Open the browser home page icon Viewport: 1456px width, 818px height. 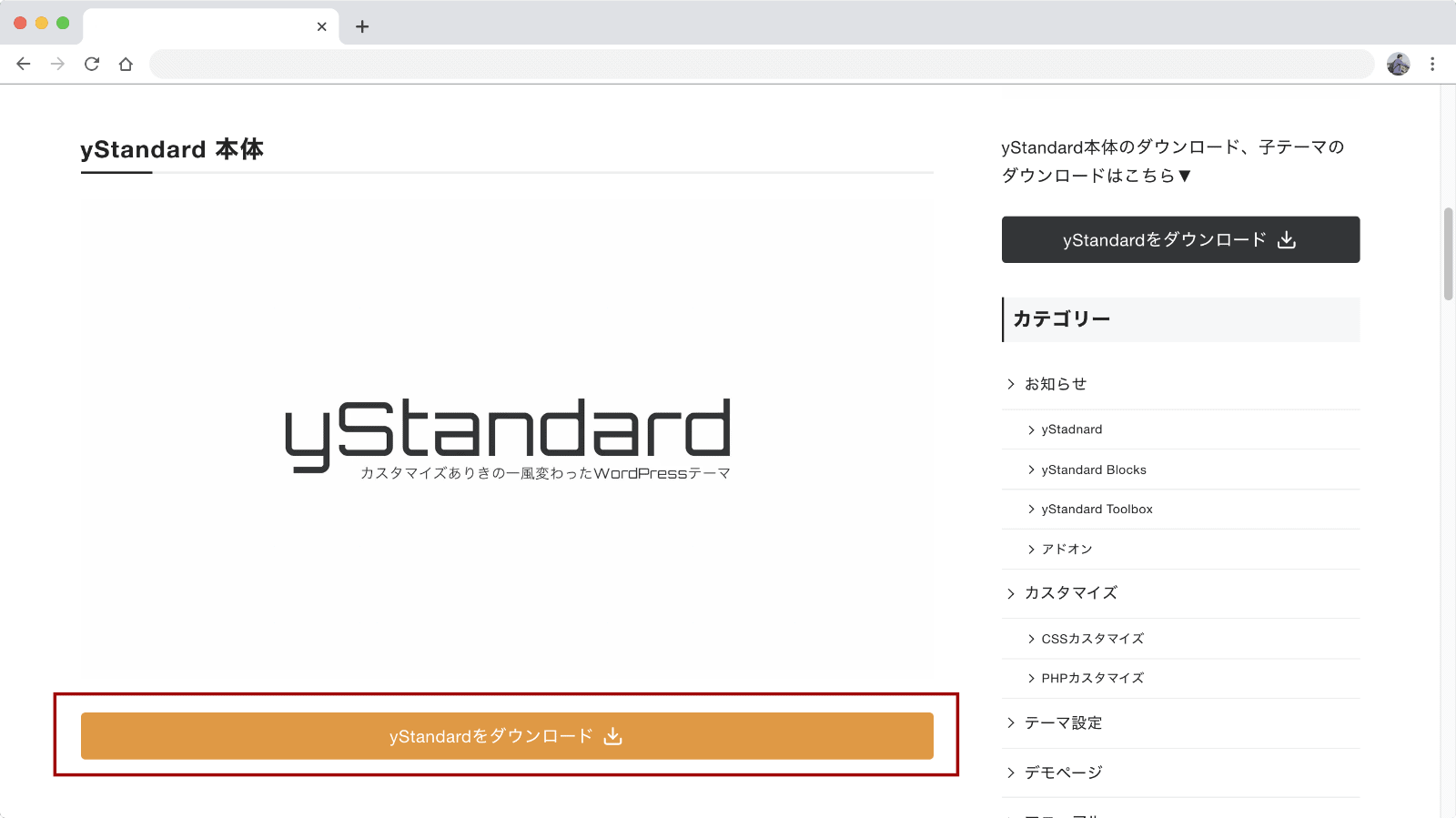coord(126,64)
